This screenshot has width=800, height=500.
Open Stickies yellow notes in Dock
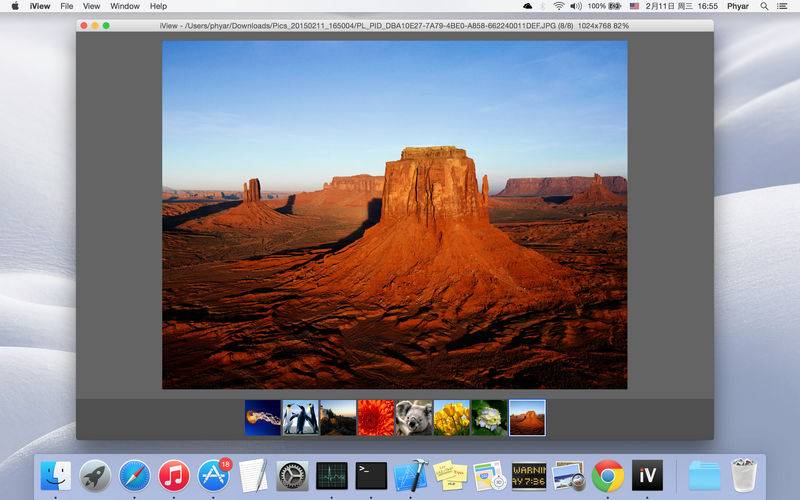pyautogui.click(x=450, y=476)
